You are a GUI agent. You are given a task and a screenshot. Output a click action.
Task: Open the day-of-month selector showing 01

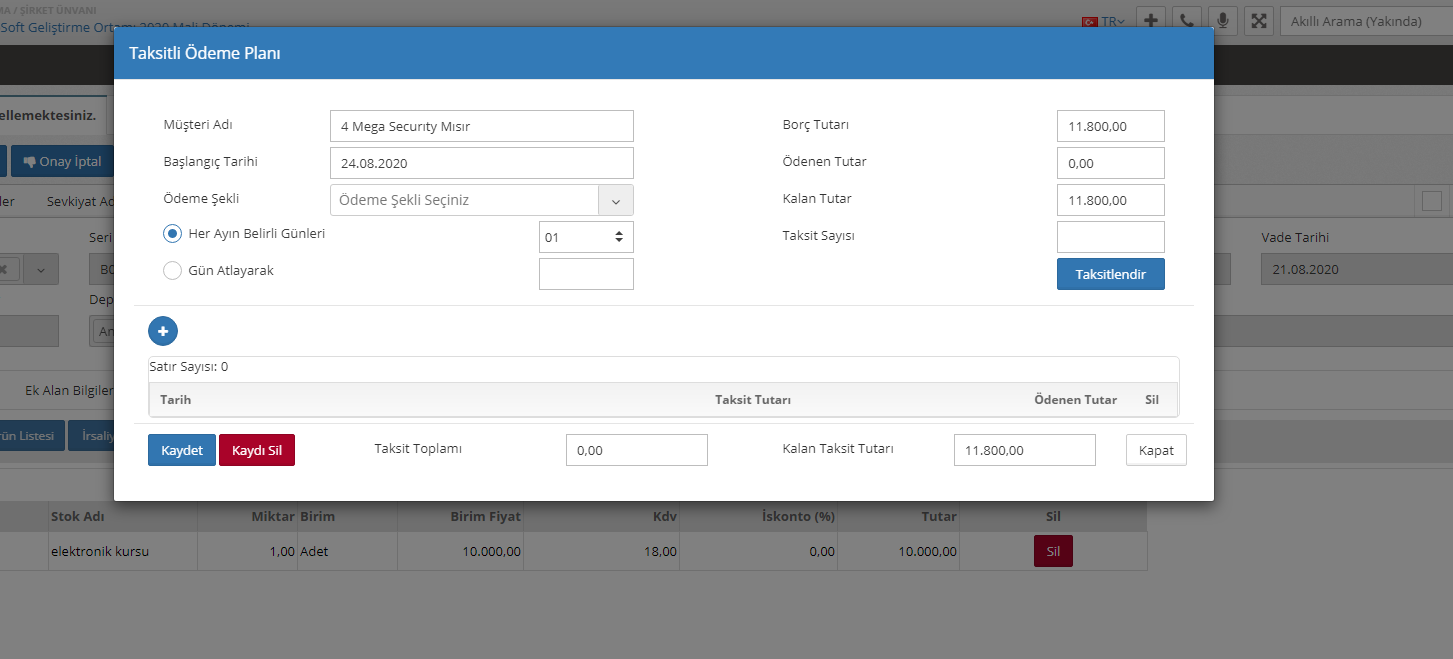[x=585, y=237]
